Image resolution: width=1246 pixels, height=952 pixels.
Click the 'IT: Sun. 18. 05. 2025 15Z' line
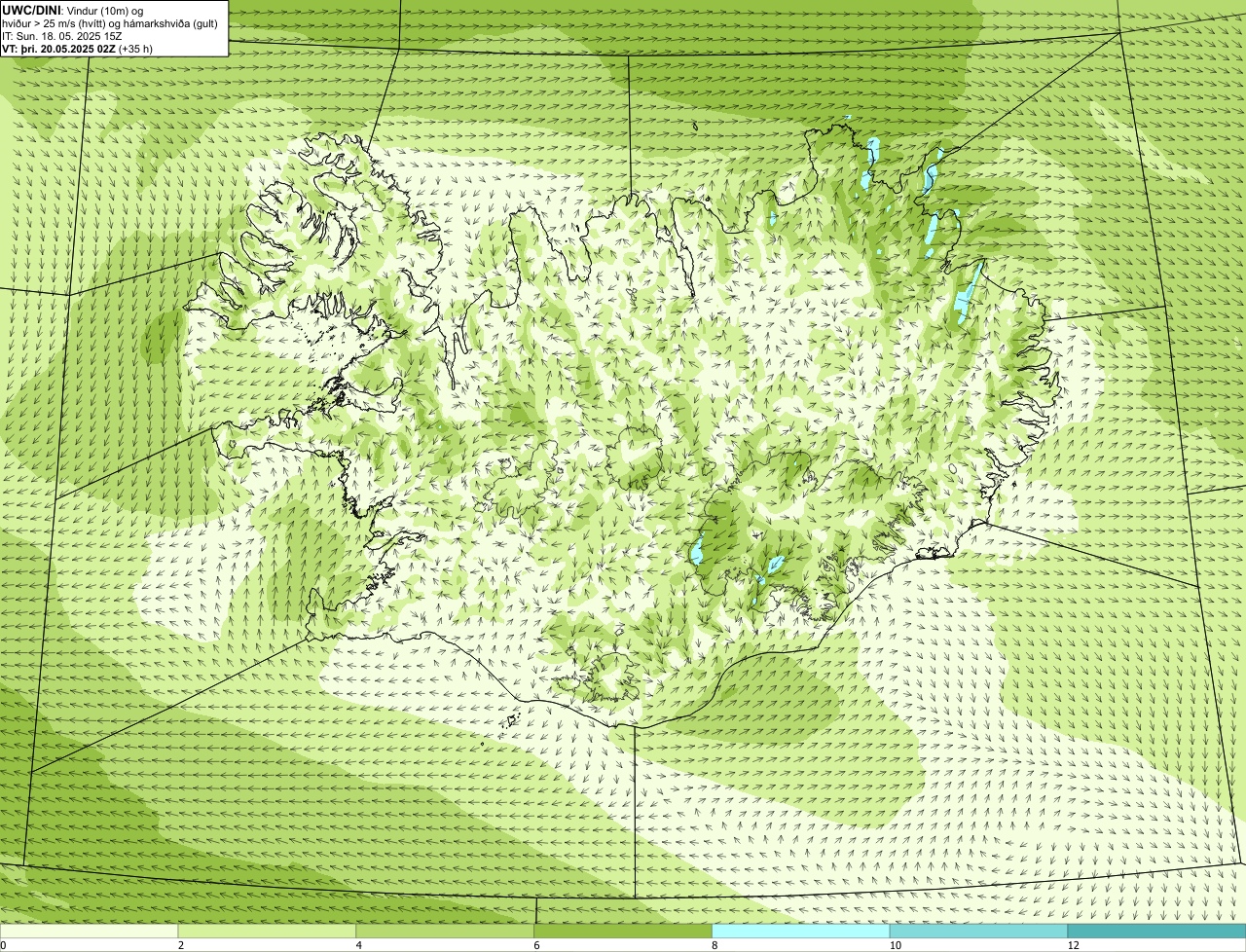(62, 35)
